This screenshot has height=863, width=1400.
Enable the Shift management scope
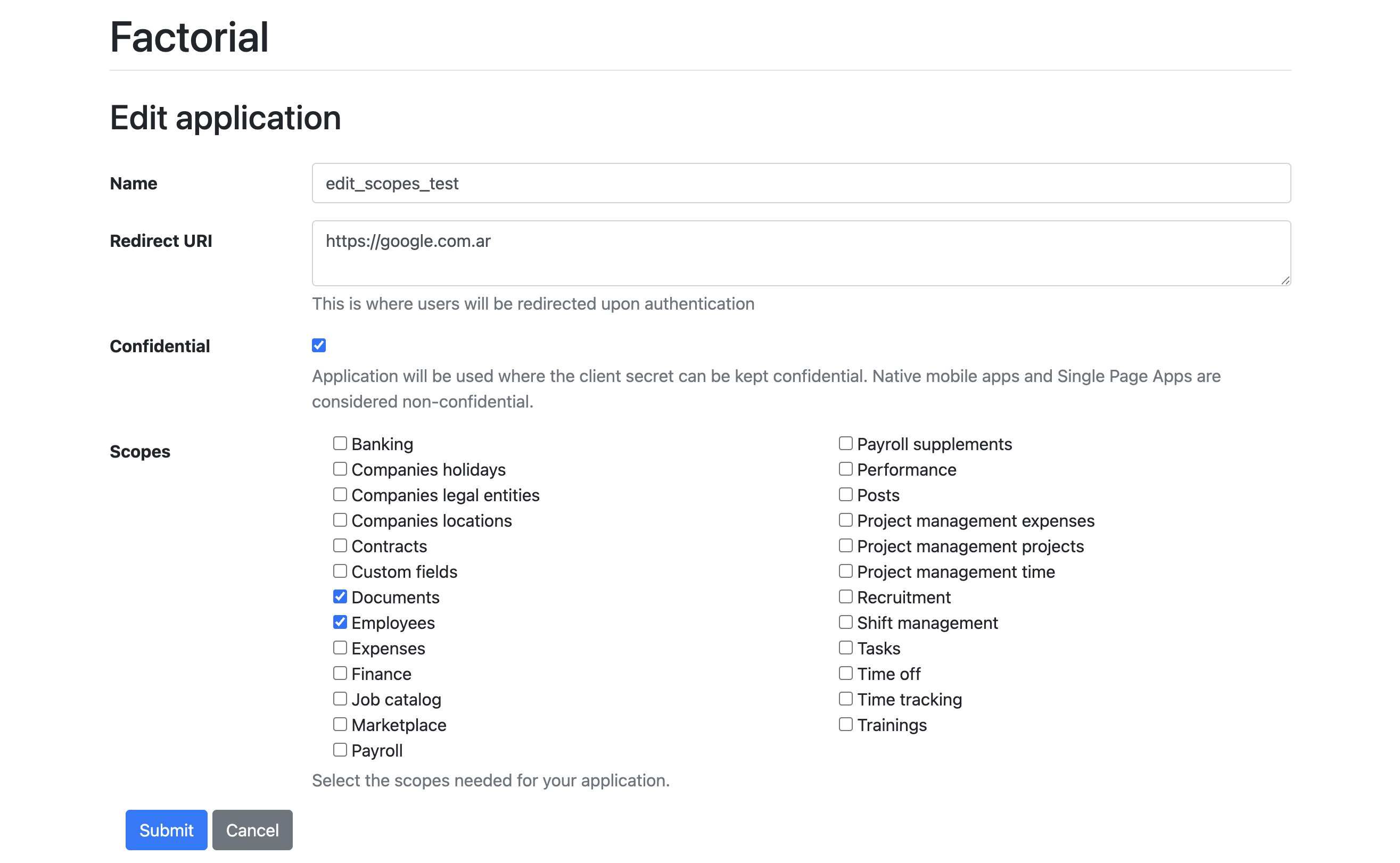(845, 622)
